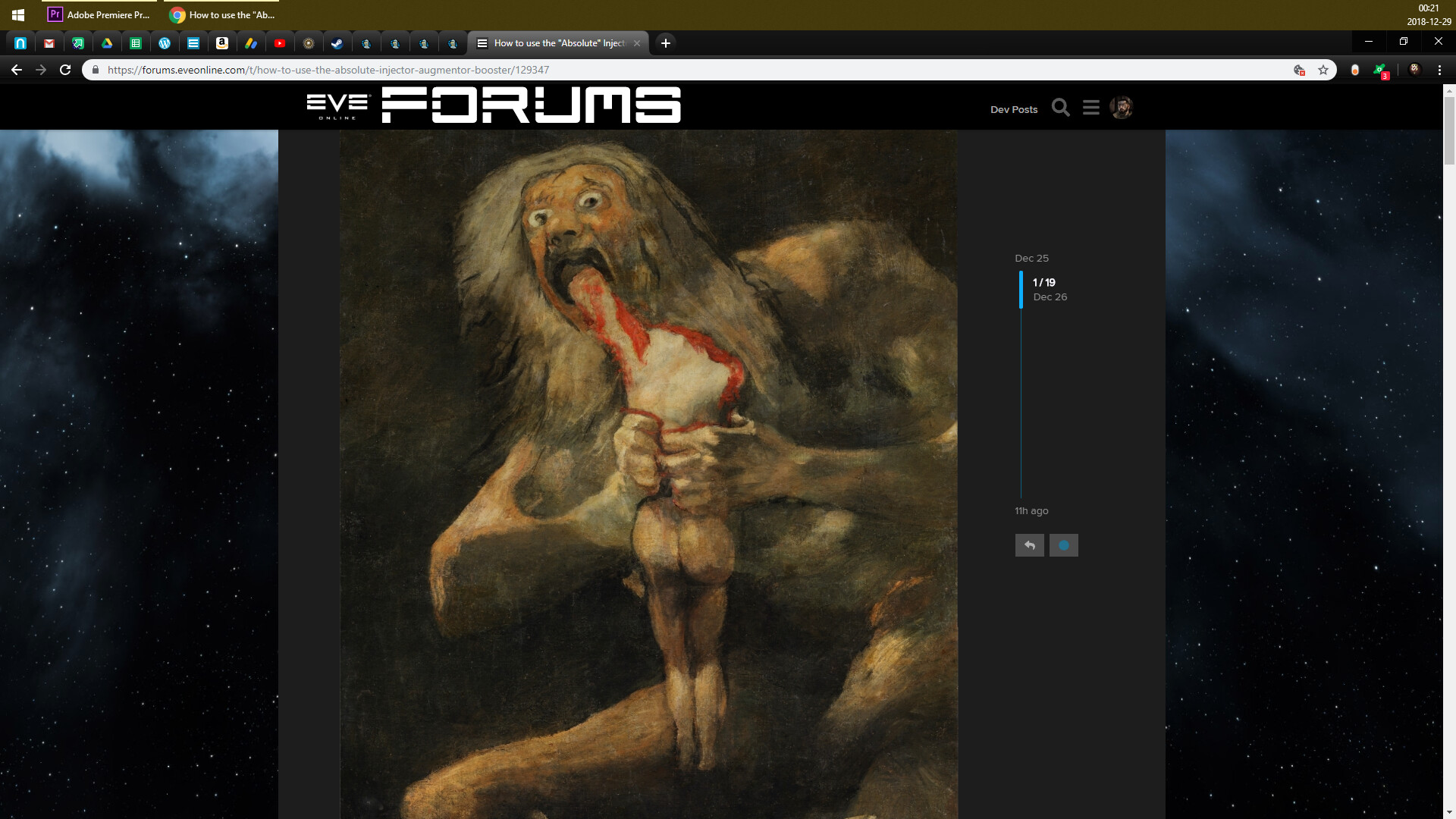Open the blue circle notification level button

click(1064, 545)
